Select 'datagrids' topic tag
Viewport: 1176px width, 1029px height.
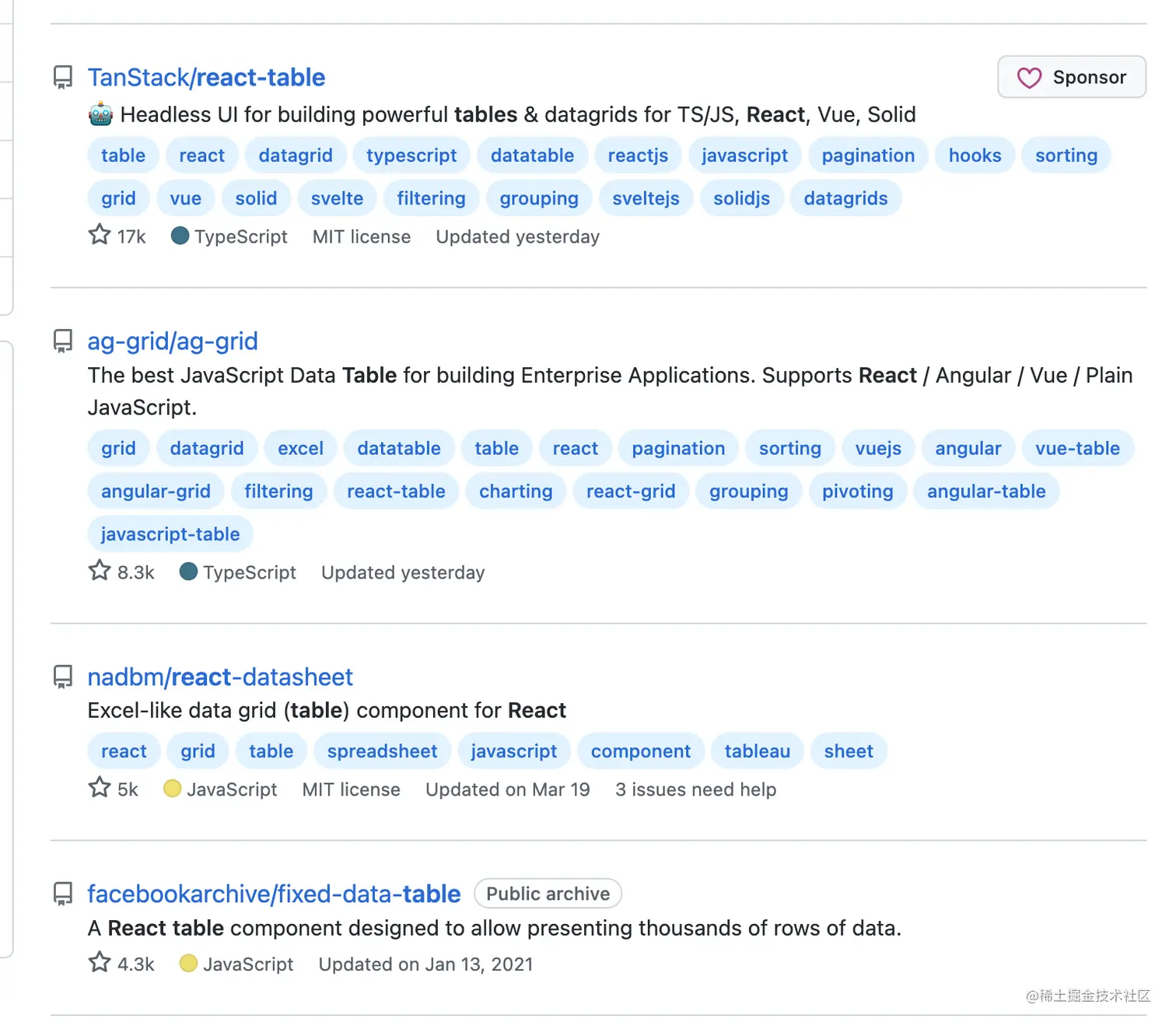845,198
